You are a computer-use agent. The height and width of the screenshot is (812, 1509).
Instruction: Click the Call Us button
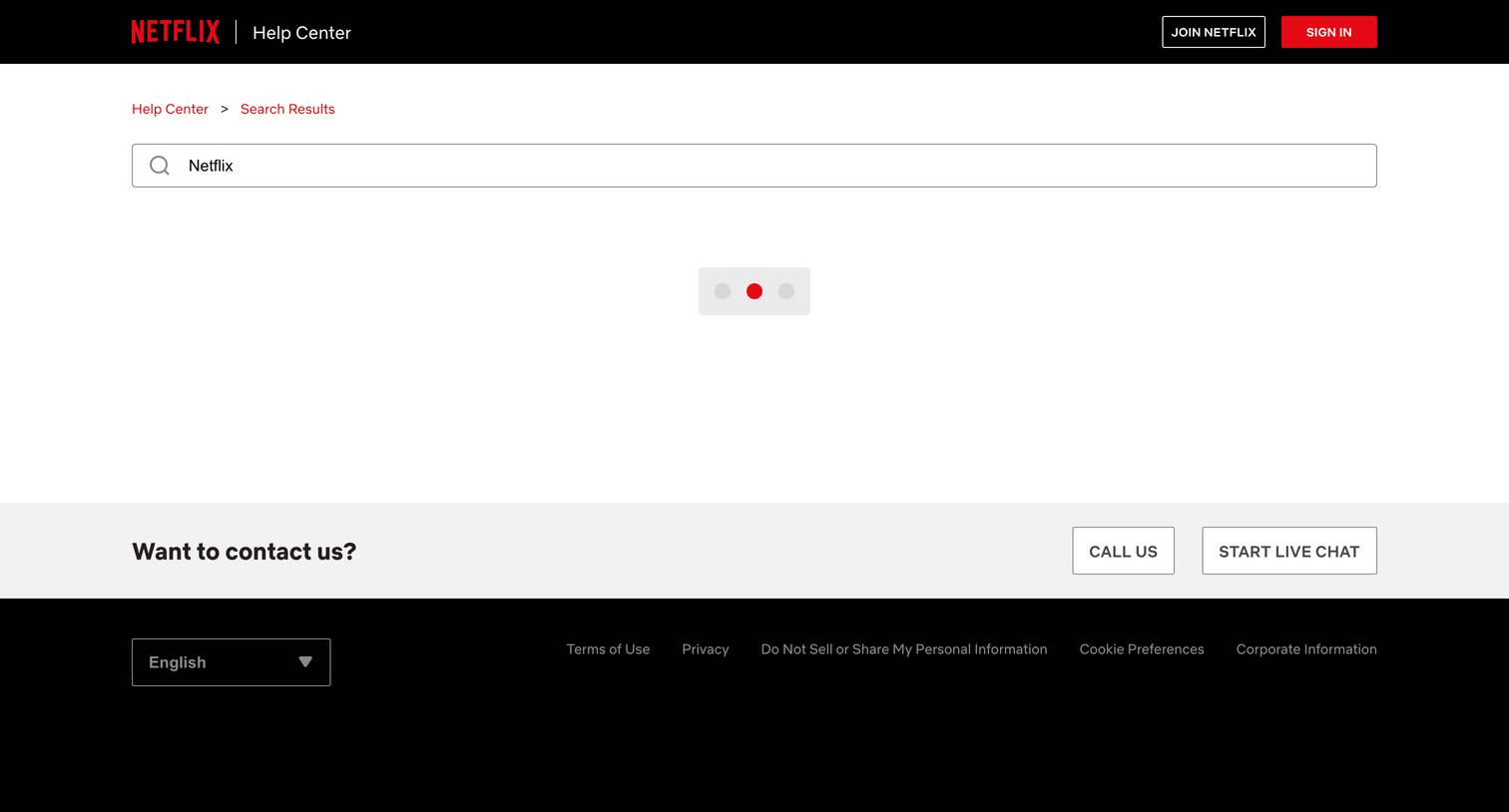tap(1123, 551)
